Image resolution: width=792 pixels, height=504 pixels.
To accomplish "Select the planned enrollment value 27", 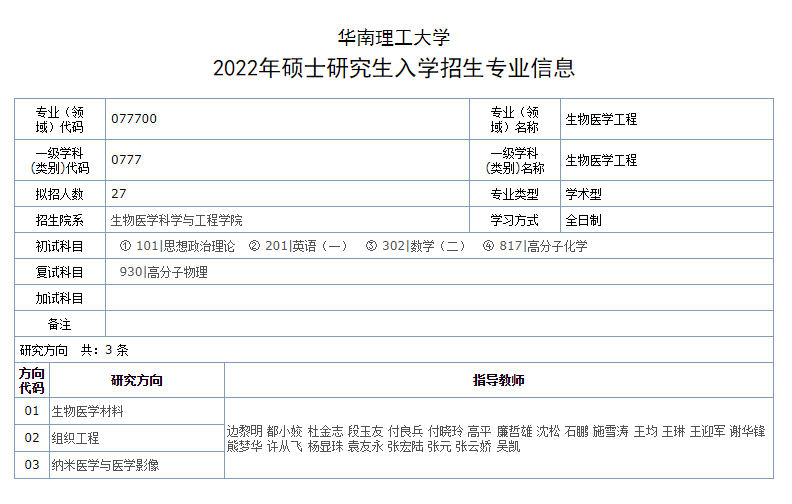I will coord(119,194).
